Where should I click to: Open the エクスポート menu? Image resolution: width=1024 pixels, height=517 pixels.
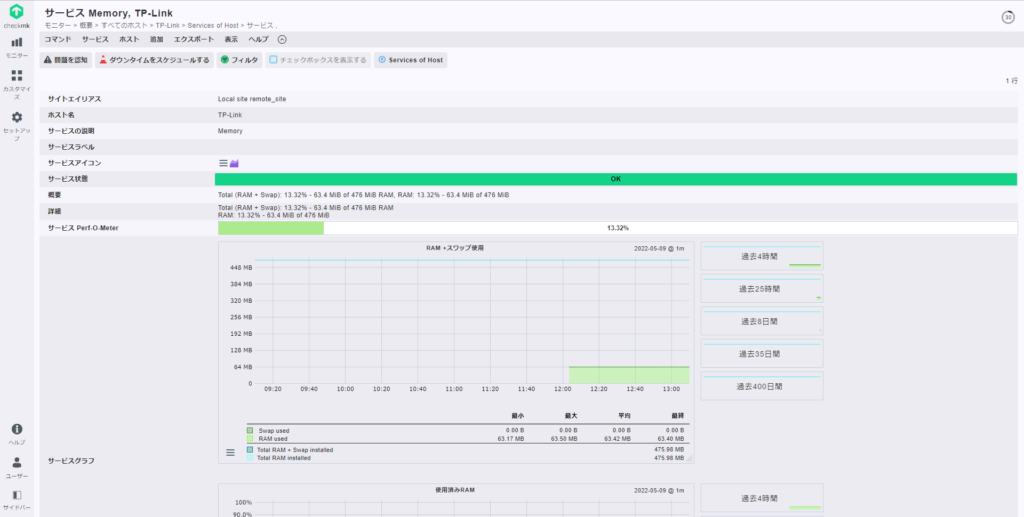pyautogui.click(x=194, y=39)
